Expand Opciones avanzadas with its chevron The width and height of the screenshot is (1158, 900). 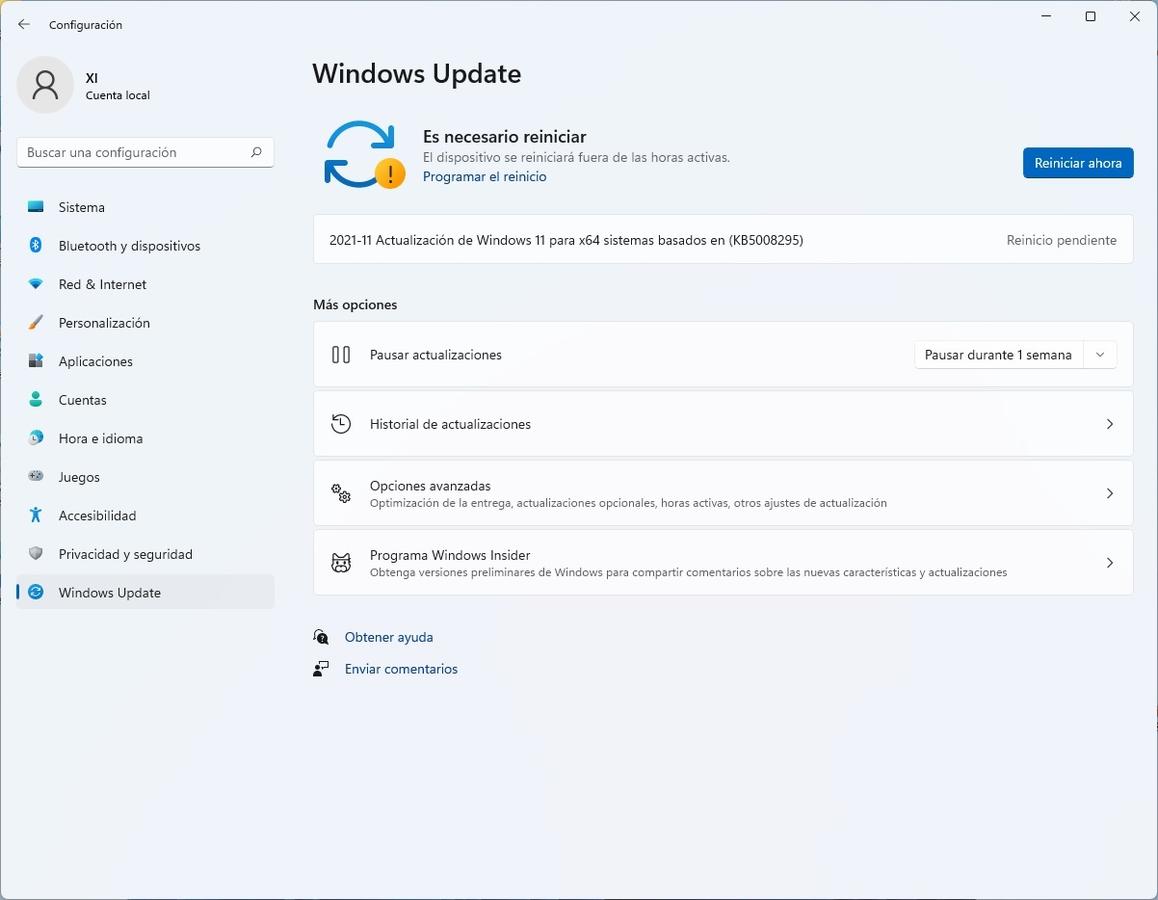pos(1109,494)
